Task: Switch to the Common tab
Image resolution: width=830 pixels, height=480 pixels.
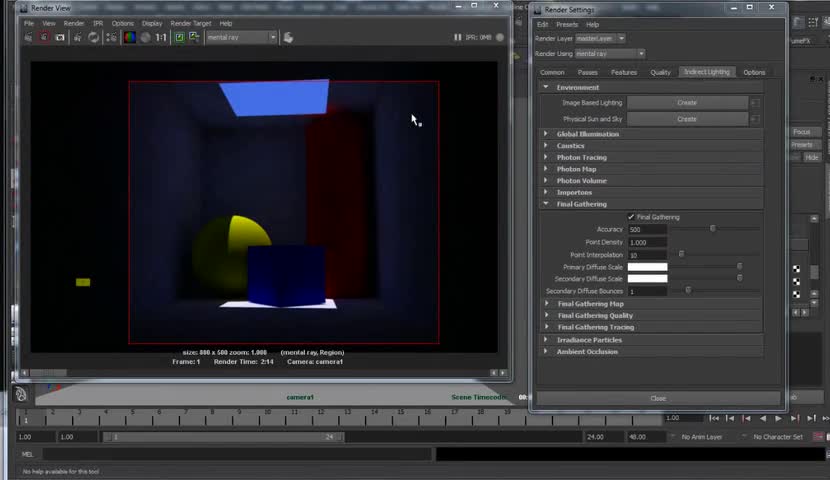Action: (552, 73)
